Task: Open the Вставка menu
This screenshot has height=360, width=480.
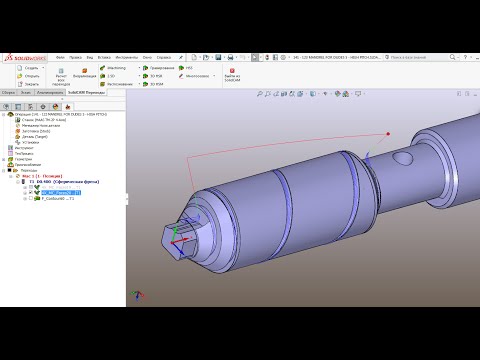Action: click(x=104, y=57)
